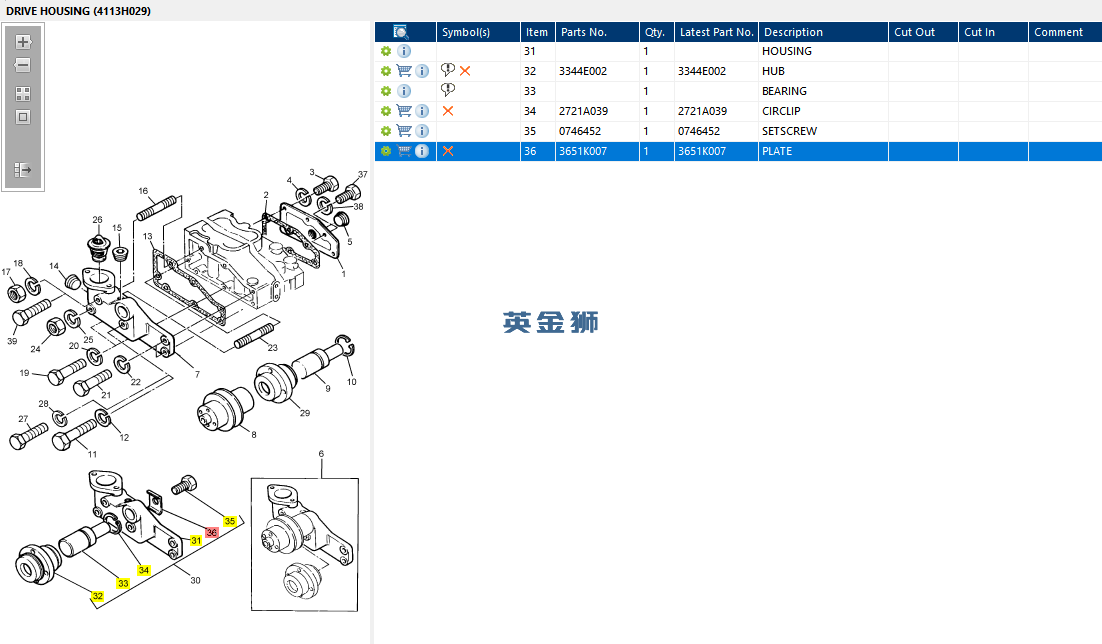Add the HUB 3344E002 to cart
This screenshot has width=1102, height=644.
(404, 71)
